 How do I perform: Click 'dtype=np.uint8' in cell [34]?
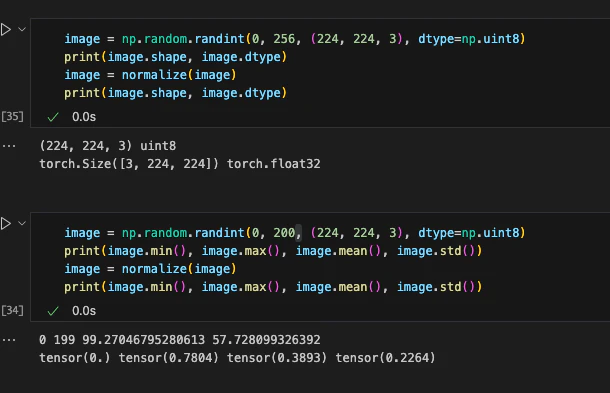point(469,233)
